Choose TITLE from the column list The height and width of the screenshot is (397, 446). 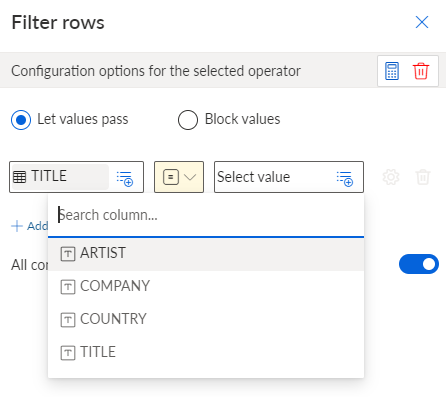(x=206, y=352)
